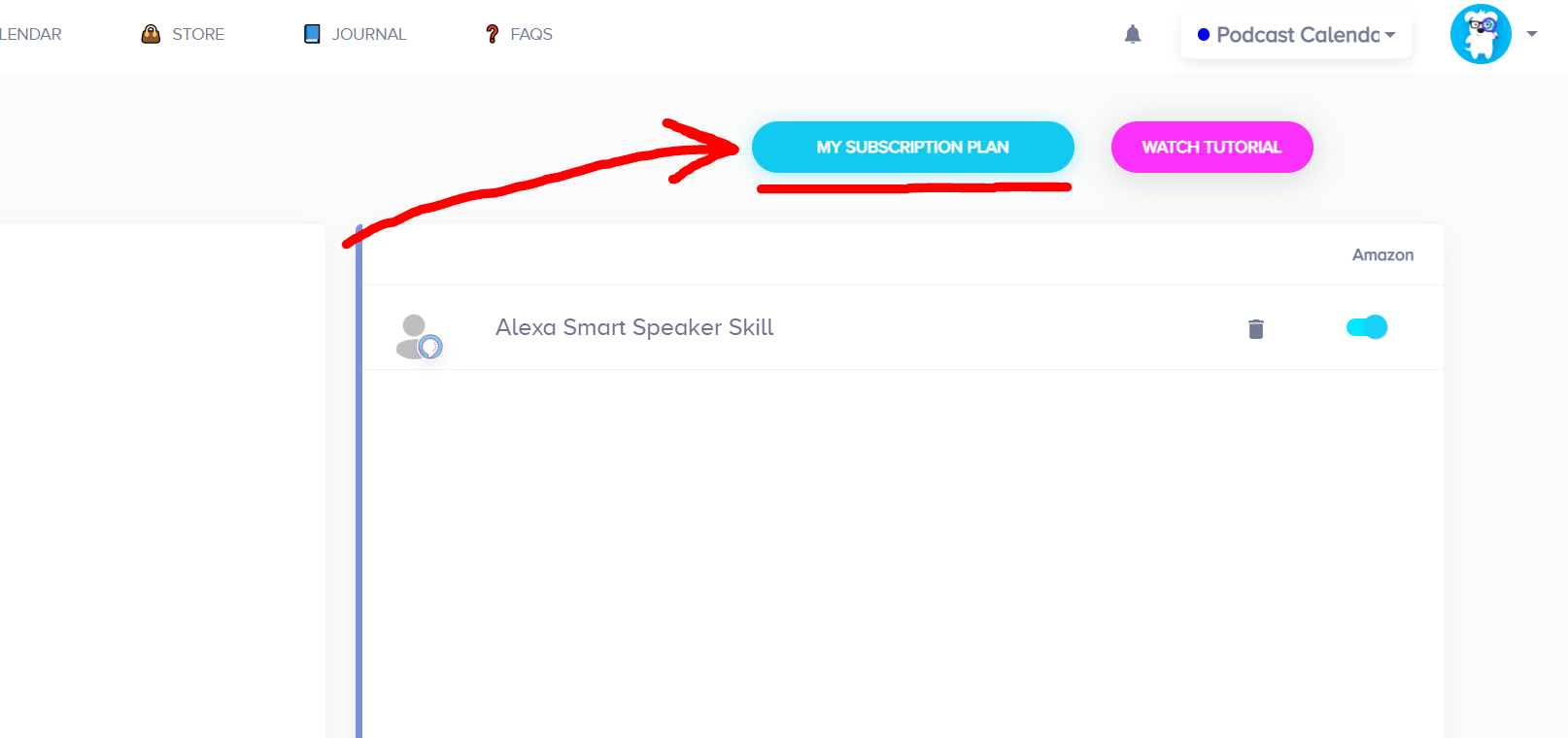1568x738 pixels.
Task: Select the Alexa Smart Speaker Skill title
Action: pos(634,327)
